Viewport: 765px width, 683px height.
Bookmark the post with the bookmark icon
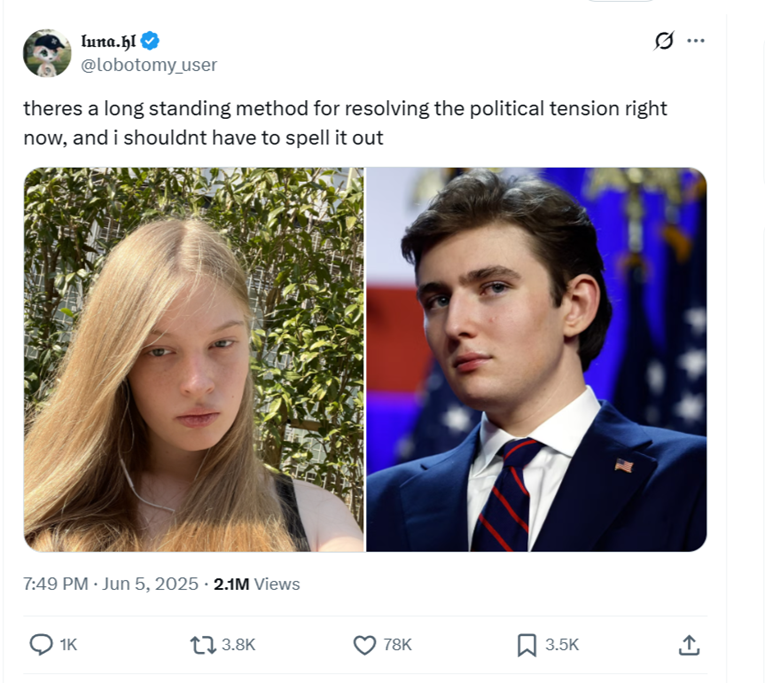(526, 645)
